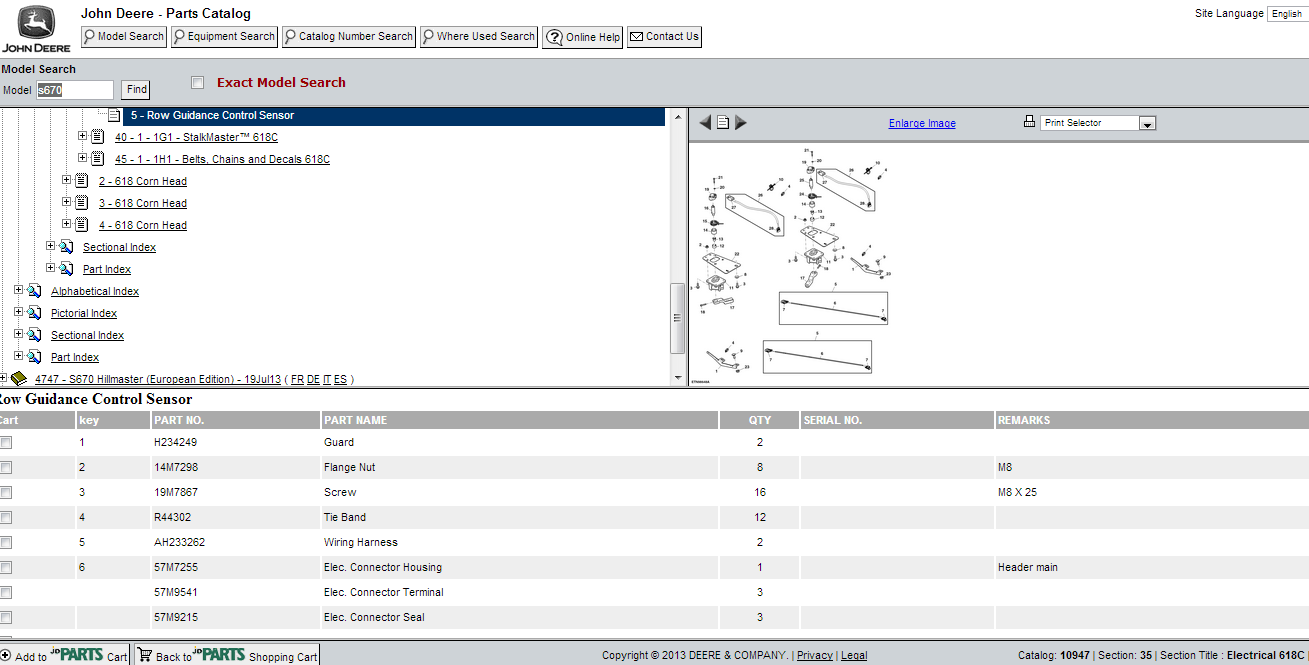Screen dimensions: 1309x665
Task: Open the Contact Us page
Action: (x=665, y=37)
